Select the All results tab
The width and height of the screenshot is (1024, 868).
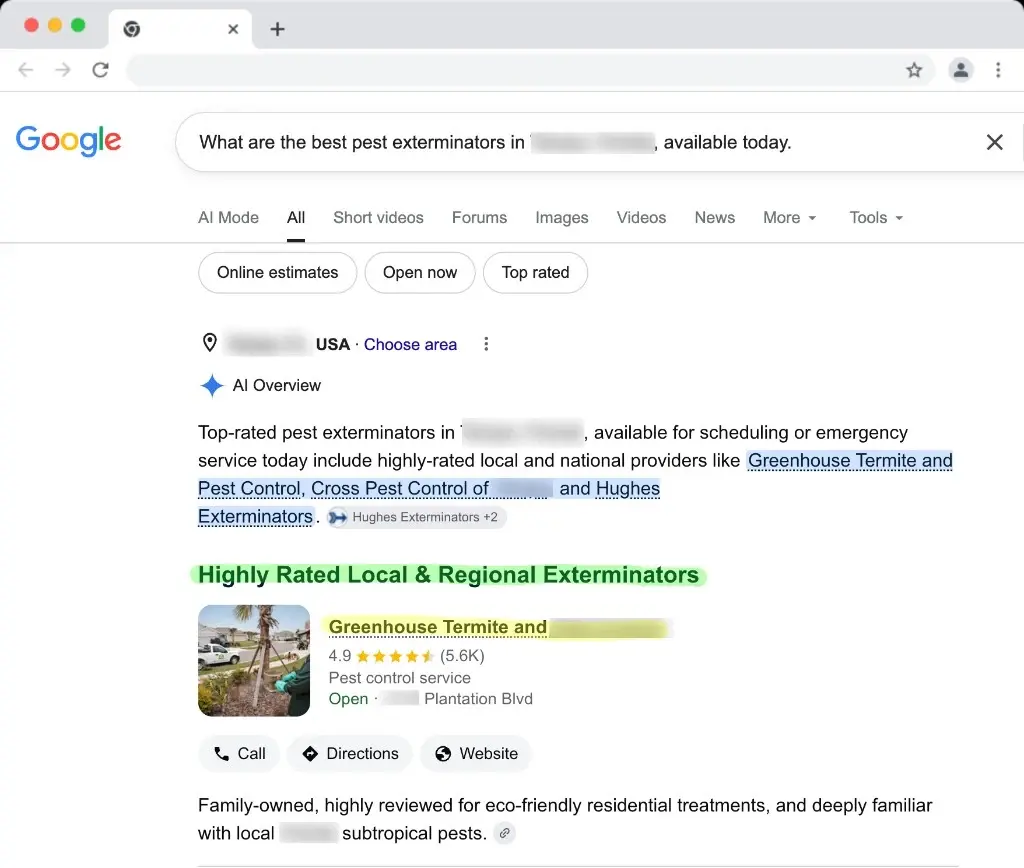[296, 217]
